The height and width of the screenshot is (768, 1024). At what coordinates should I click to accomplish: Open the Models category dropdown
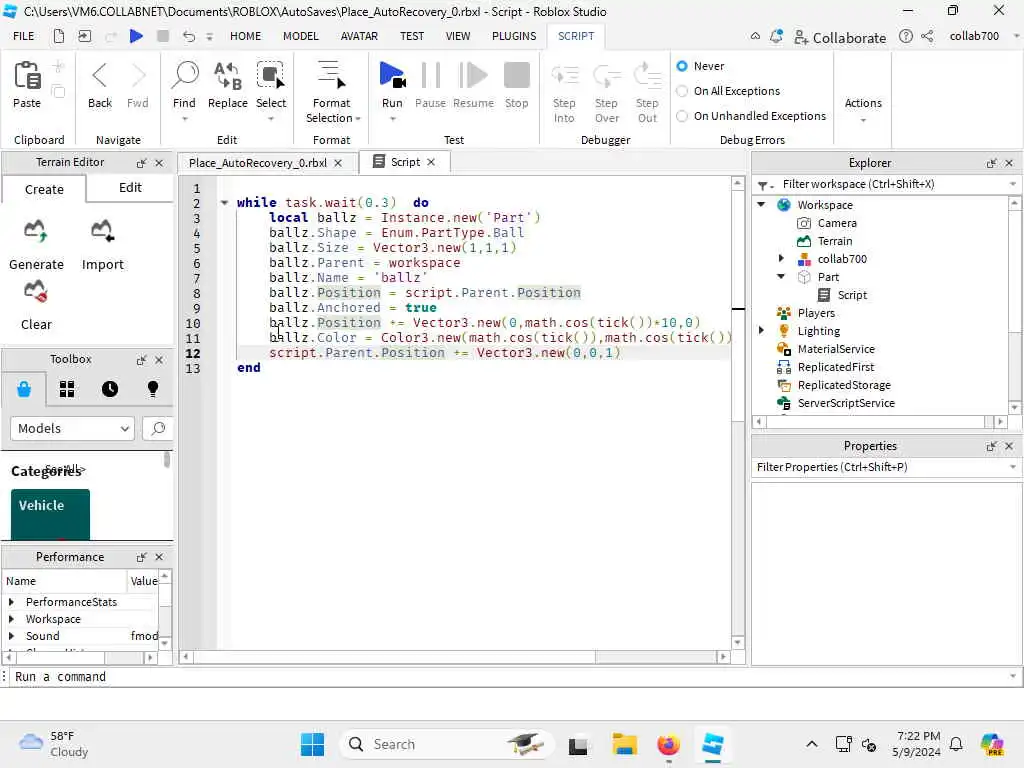point(72,428)
